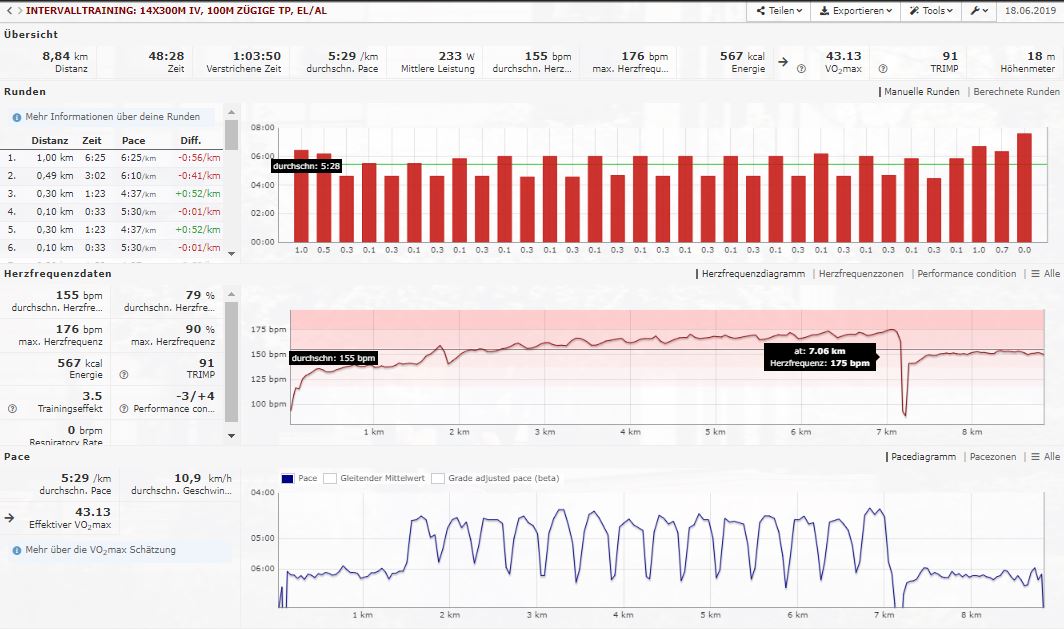Open the Exportieren dropdown menu
The image size is (1064, 629).
pos(851,11)
